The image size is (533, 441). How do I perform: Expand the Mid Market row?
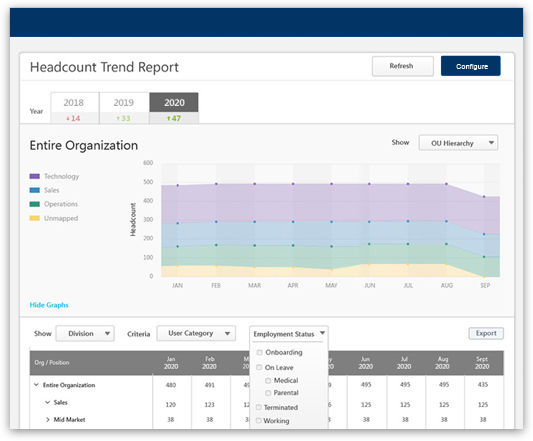tap(48, 420)
